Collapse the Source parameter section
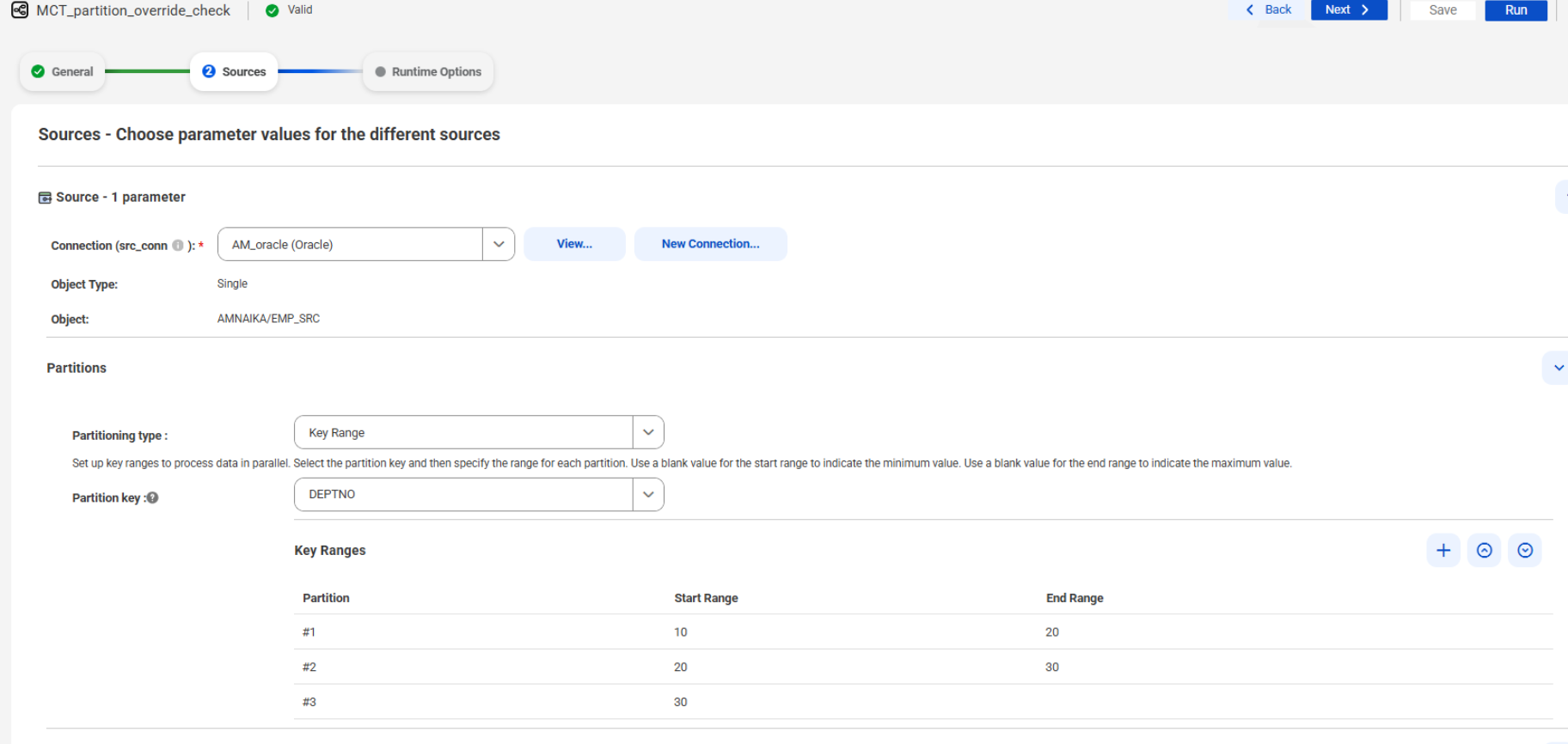Viewport: 1568px width, 744px height. pos(1563,197)
